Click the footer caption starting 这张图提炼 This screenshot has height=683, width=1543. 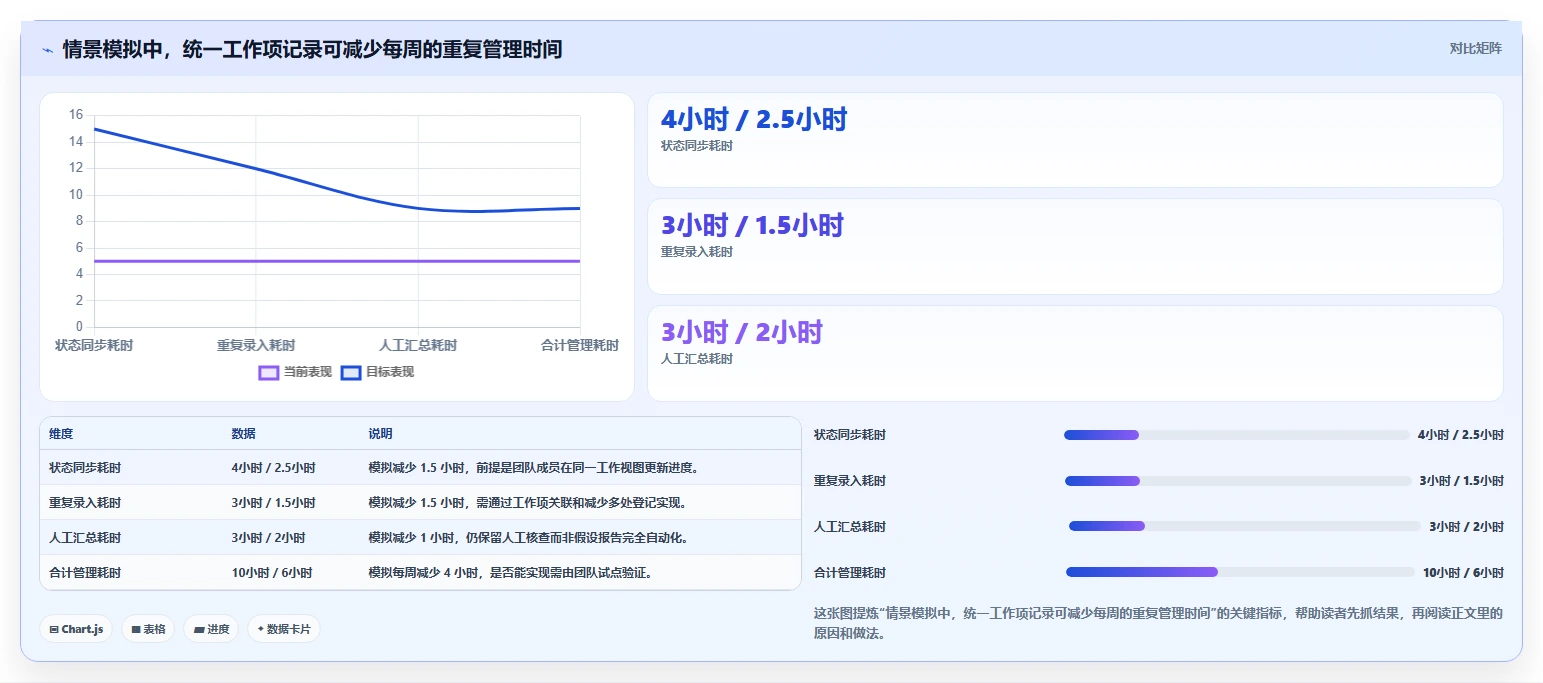click(x=1158, y=623)
